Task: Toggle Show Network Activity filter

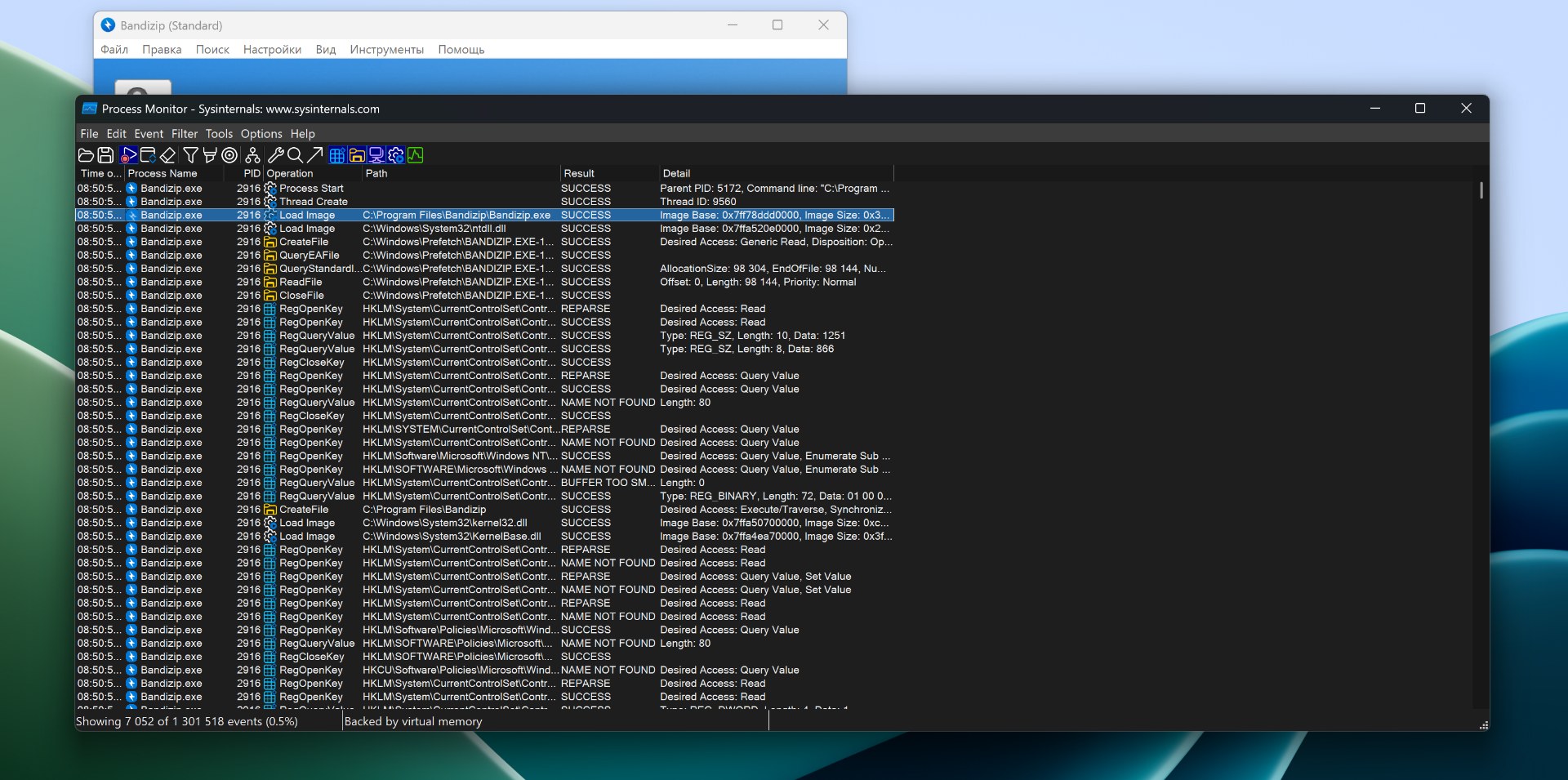Action: [376, 155]
